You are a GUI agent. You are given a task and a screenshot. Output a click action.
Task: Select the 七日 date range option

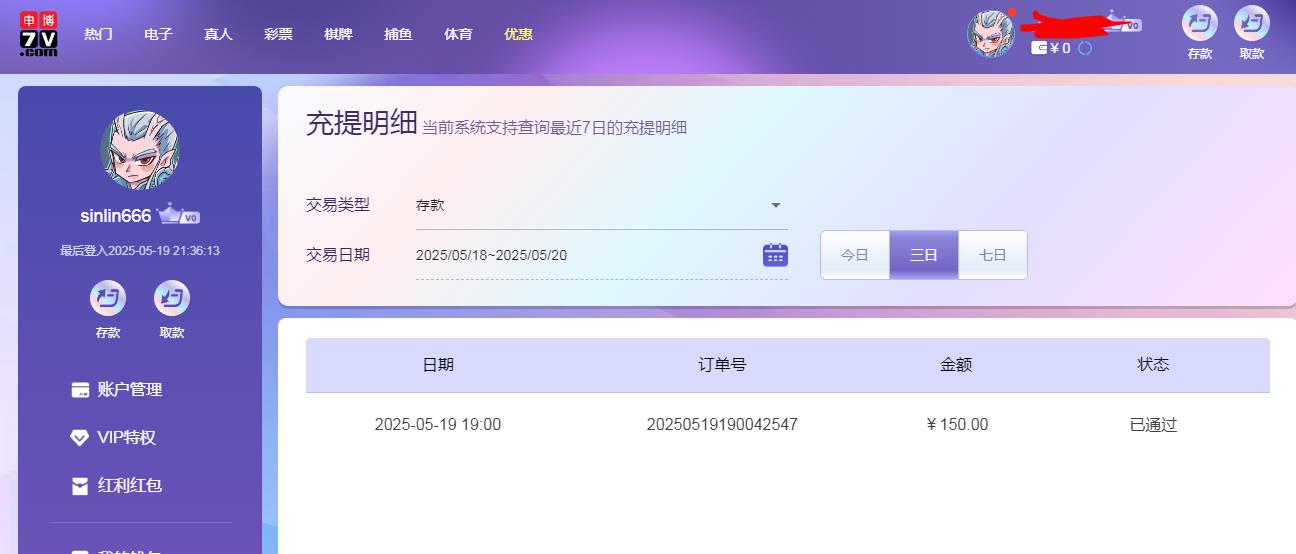(992, 255)
